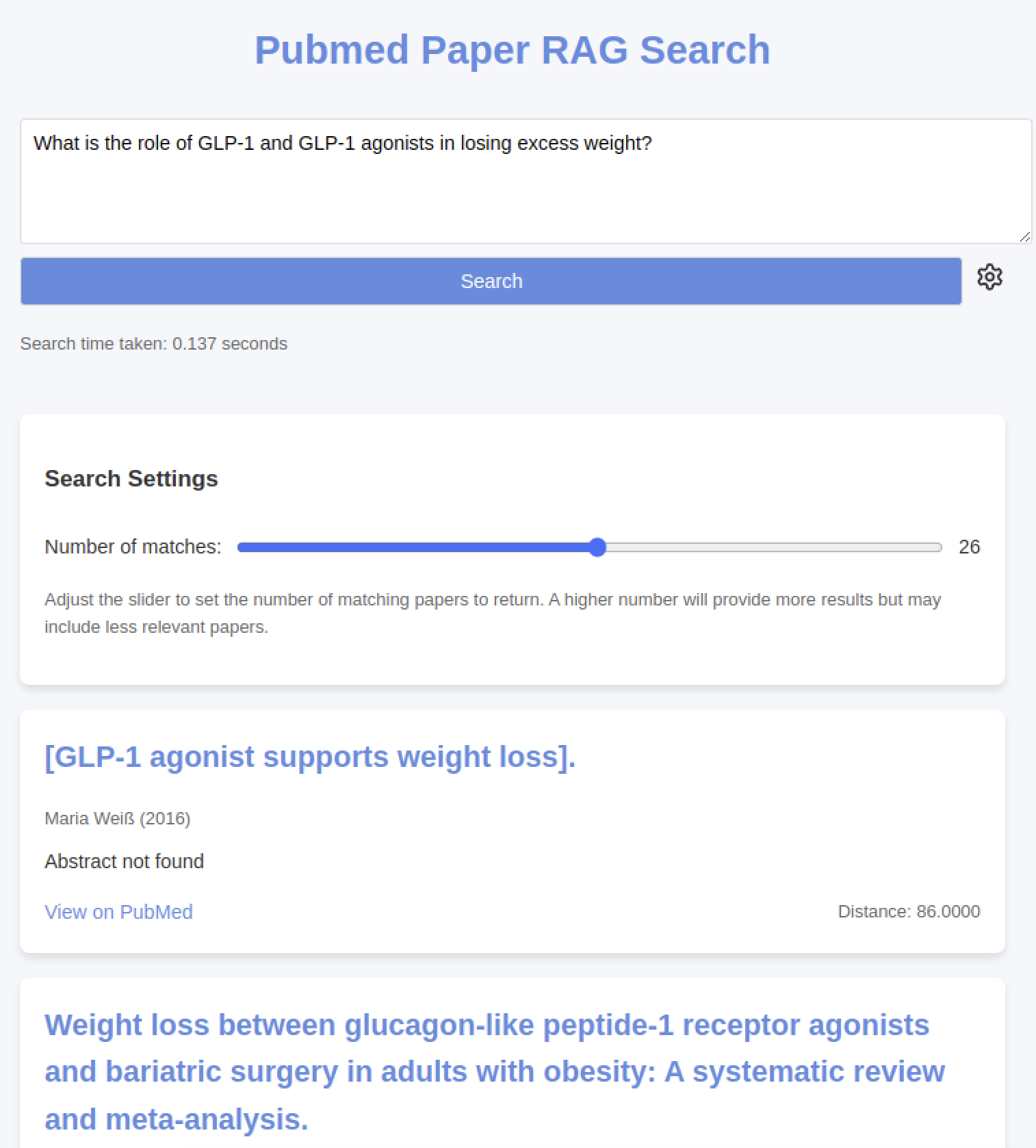Click the gear settings icon
Image resolution: width=1036 pixels, height=1148 pixels.
pos(989,278)
